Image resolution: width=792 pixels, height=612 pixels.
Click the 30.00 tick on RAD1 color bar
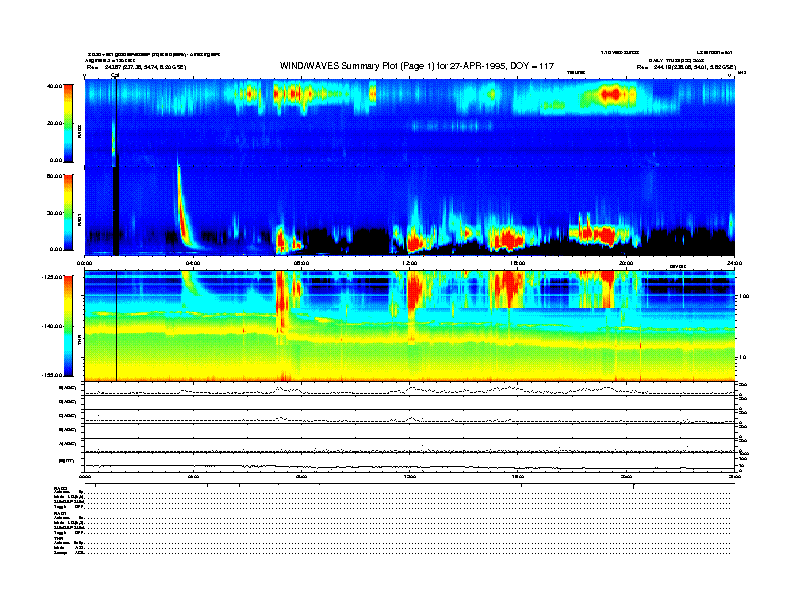coord(54,213)
